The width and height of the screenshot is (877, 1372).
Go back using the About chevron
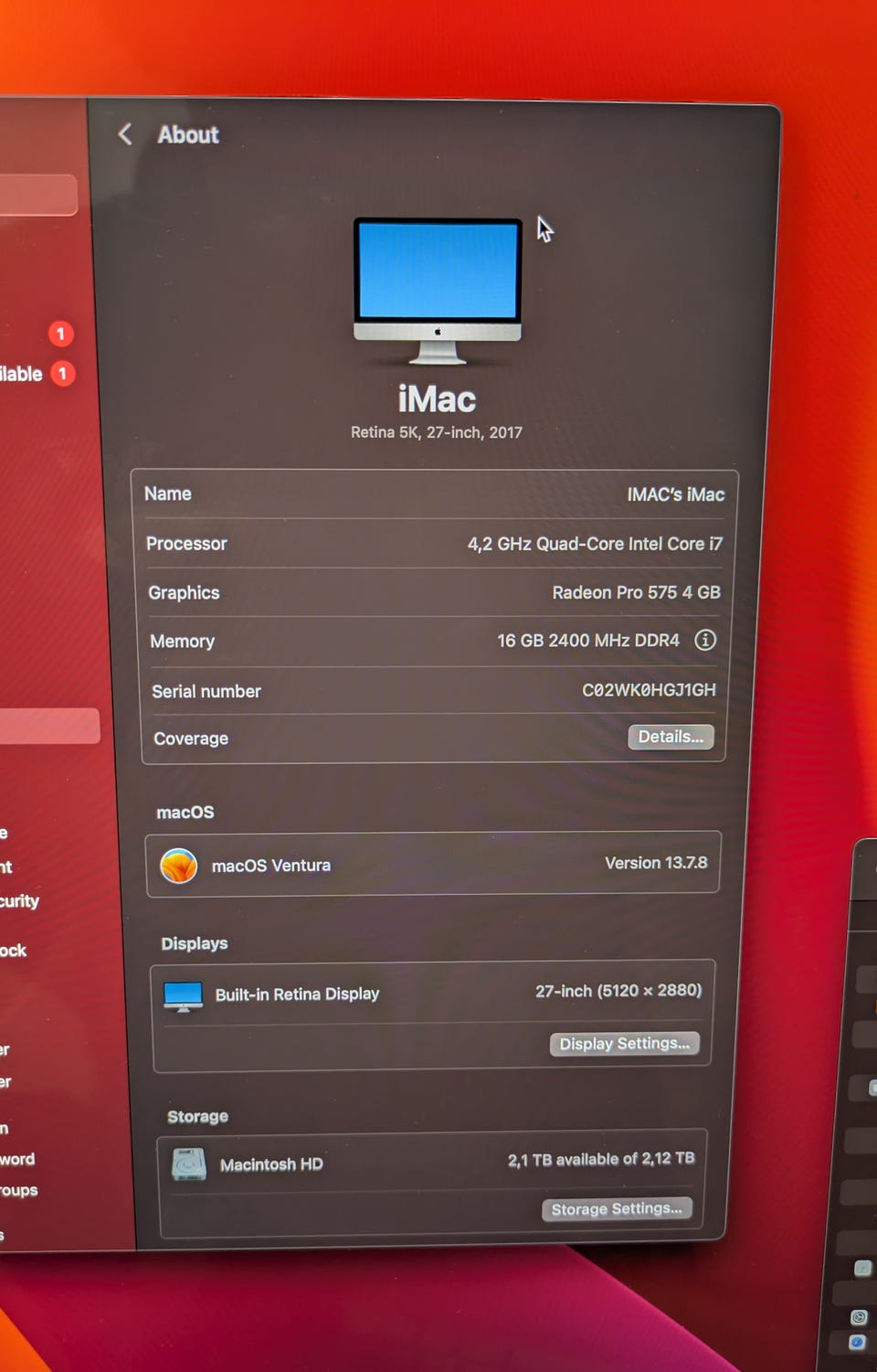tap(125, 134)
